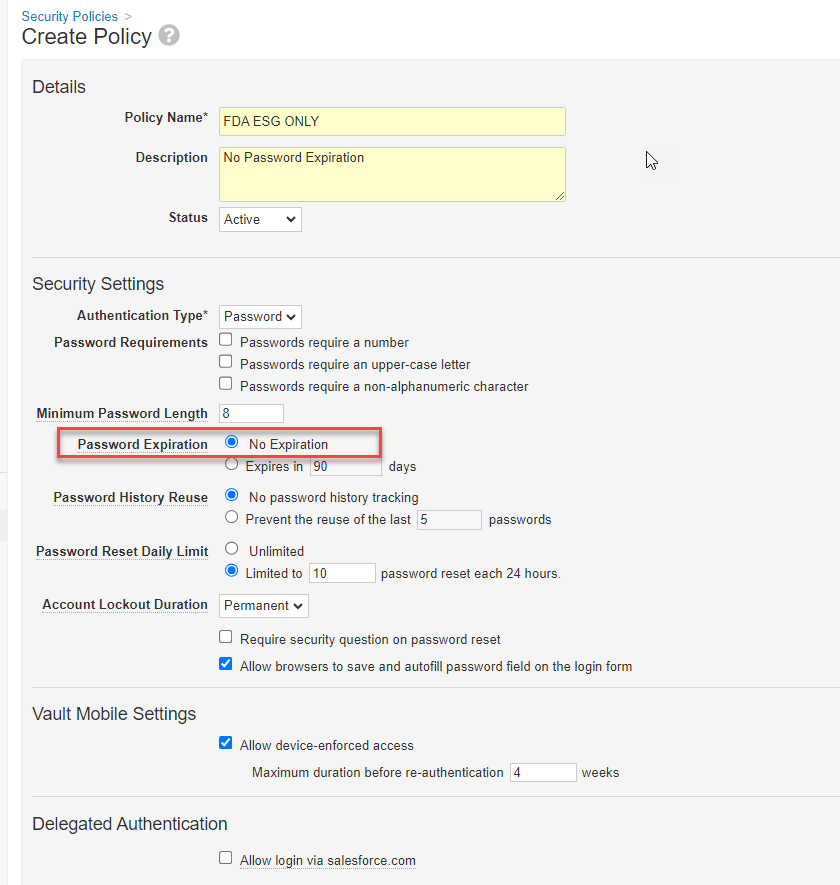Open the Status dropdown
This screenshot has width=840, height=885.
click(260, 220)
